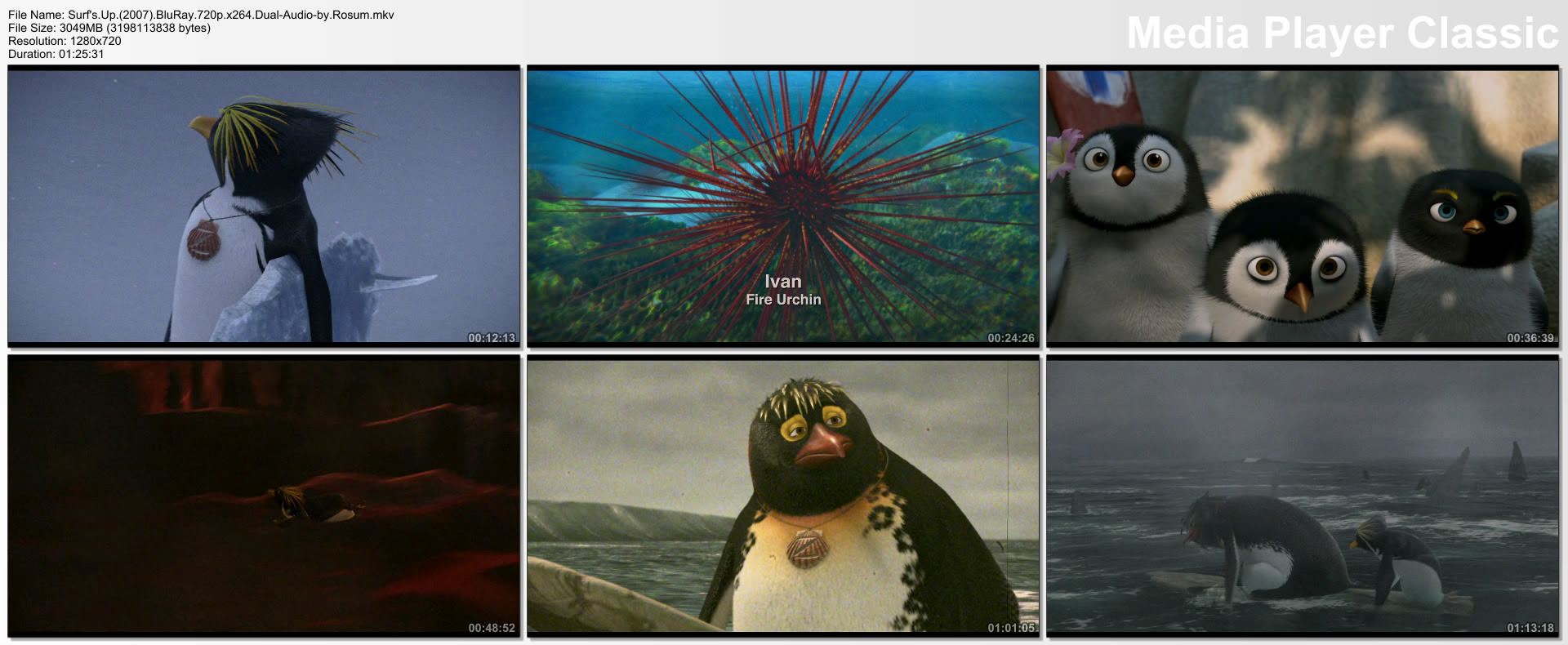Image resolution: width=1568 pixels, height=645 pixels.
Task: Click the Resolution 1280x720 text
Action: (65, 41)
